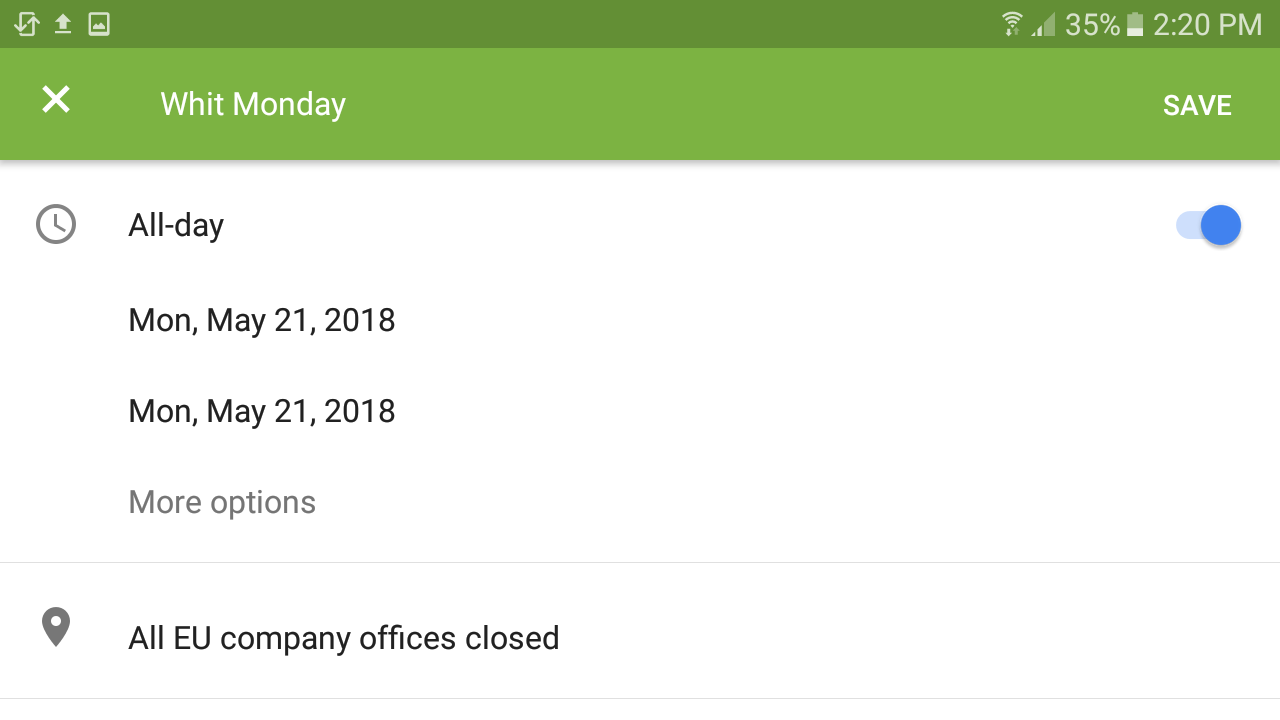
Task: Tap the location pin icon
Action: point(56,628)
